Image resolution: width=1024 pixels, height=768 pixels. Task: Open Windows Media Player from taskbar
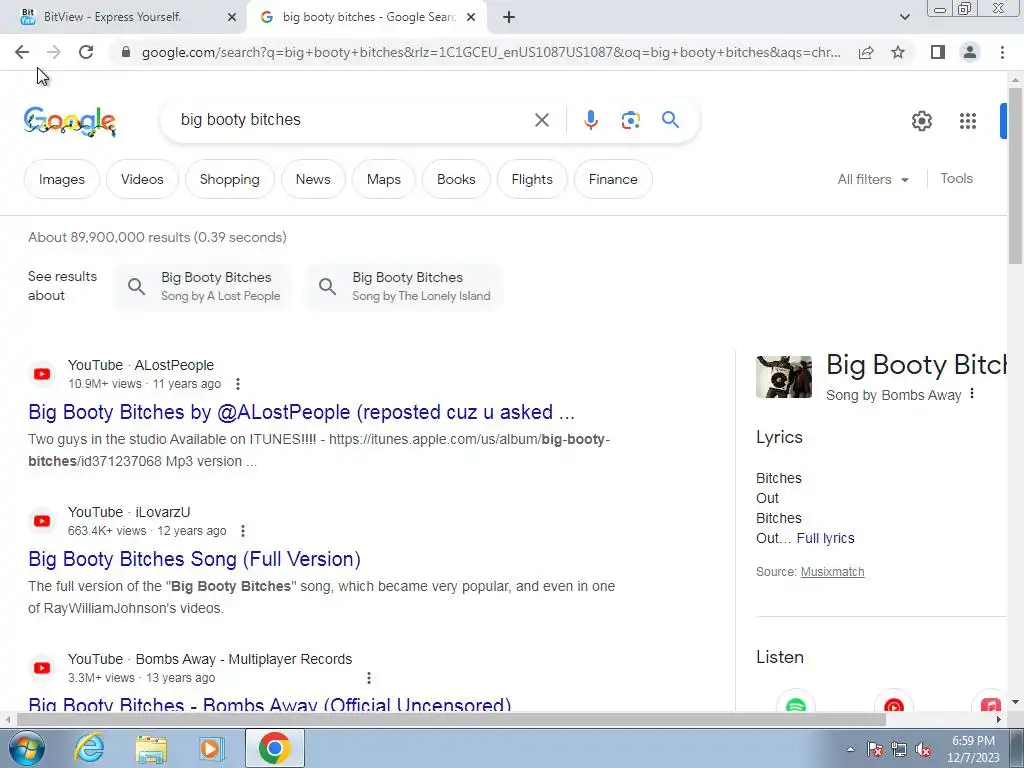[212, 749]
